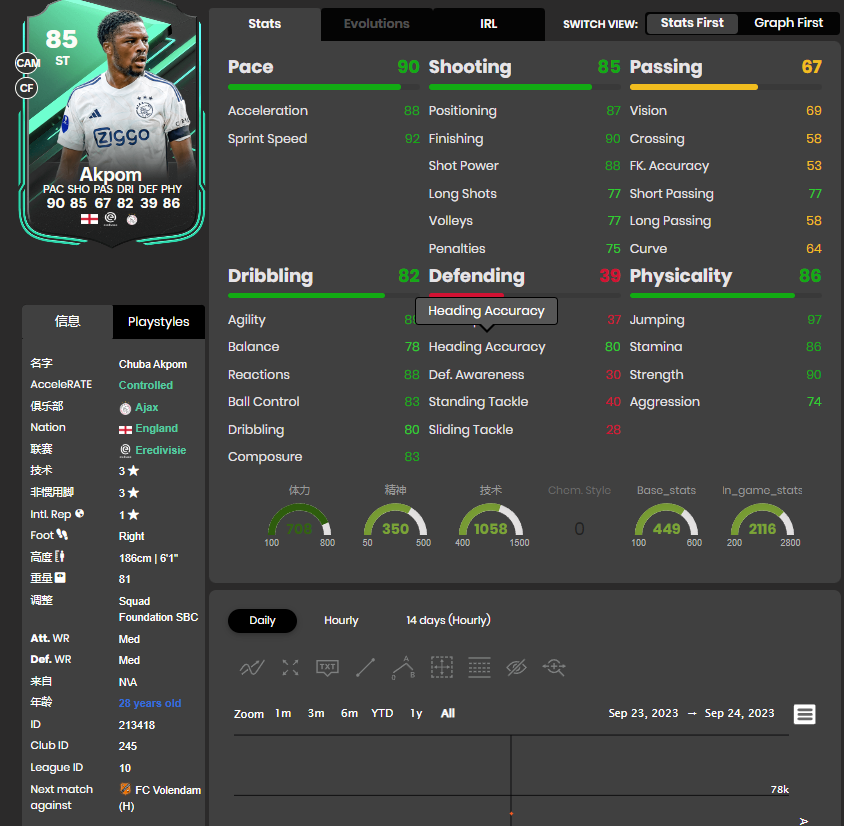Open the Evolutions tab
Image resolution: width=844 pixels, height=826 pixels.
tap(377, 24)
